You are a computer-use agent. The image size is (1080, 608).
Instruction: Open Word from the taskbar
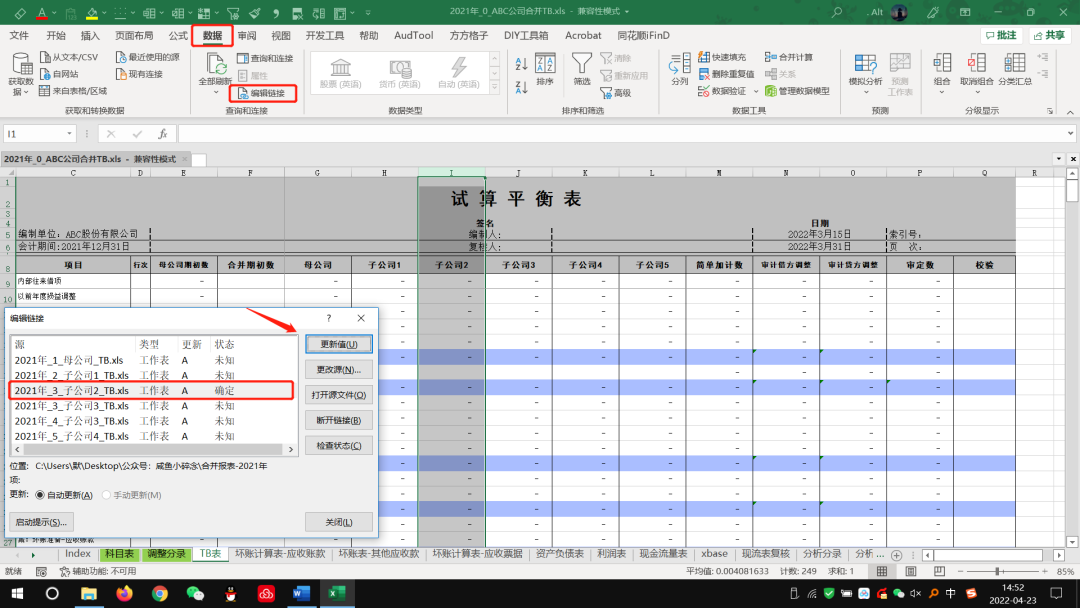pyautogui.click(x=301, y=594)
